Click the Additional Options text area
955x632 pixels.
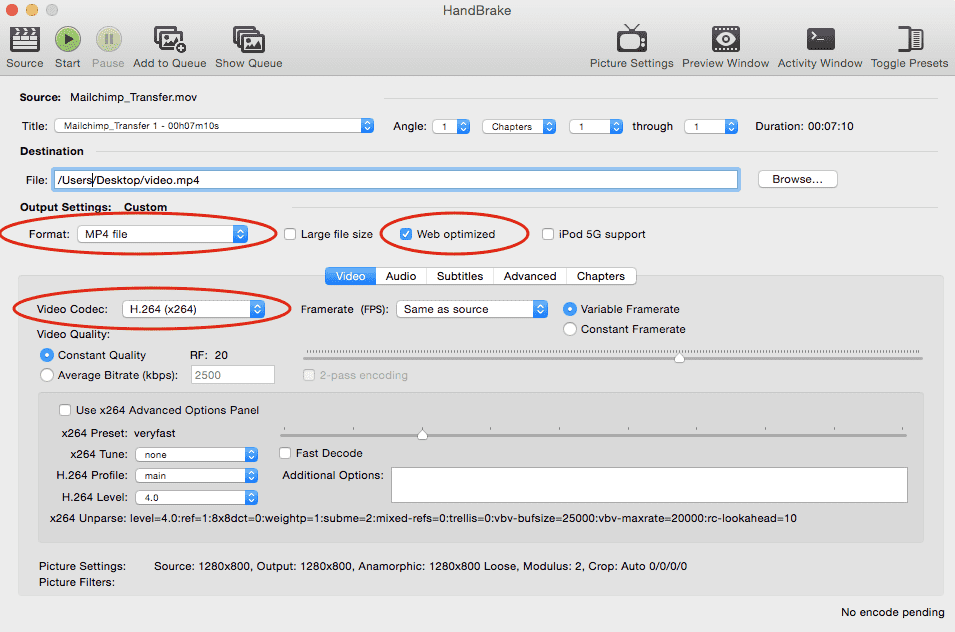point(649,485)
